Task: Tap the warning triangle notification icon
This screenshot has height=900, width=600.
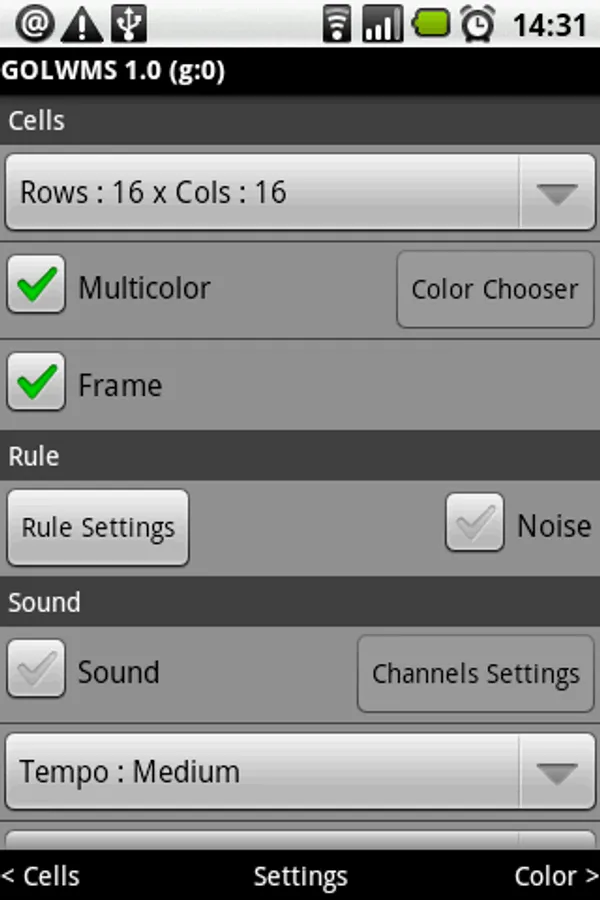Action: (82, 25)
